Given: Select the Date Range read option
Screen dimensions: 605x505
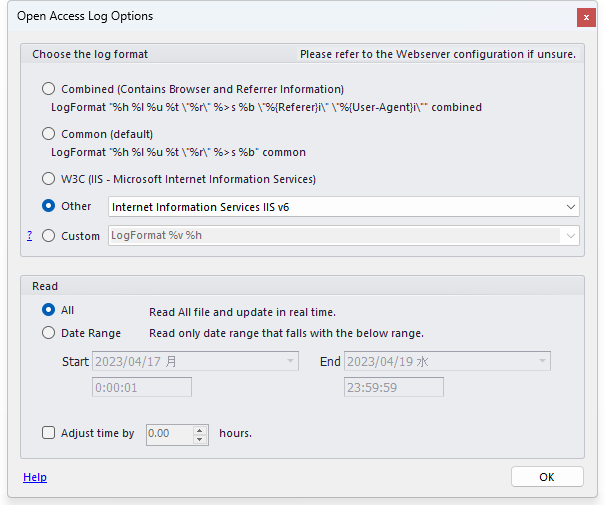Looking at the screenshot, I should point(49,333).
